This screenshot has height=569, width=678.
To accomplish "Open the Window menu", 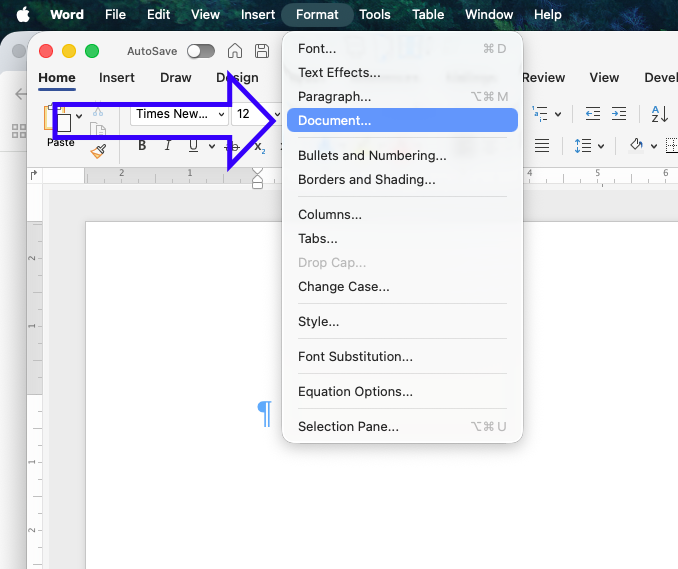I will point(489,14).
